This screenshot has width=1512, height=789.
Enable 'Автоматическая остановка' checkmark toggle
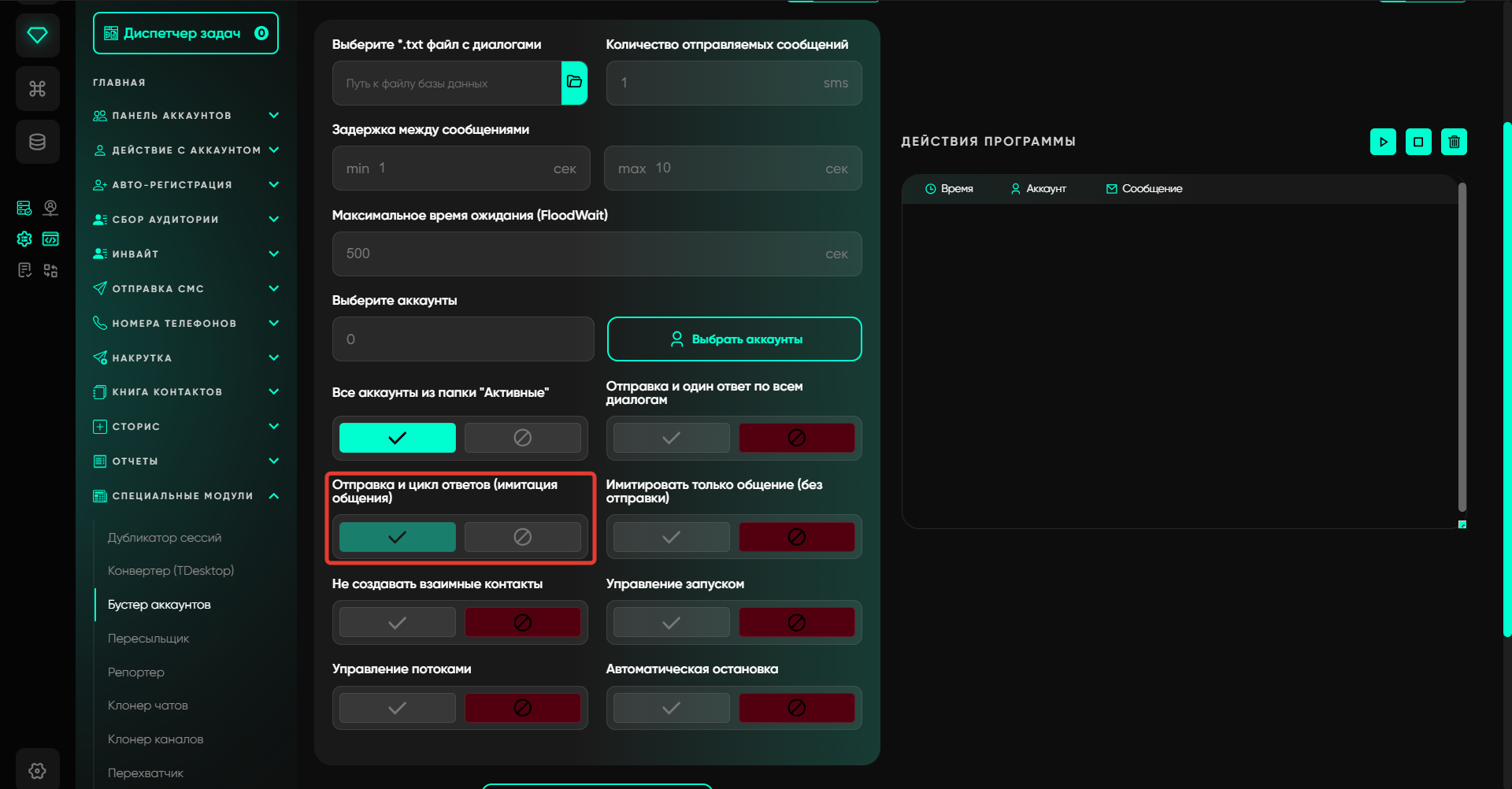(671, 708)
